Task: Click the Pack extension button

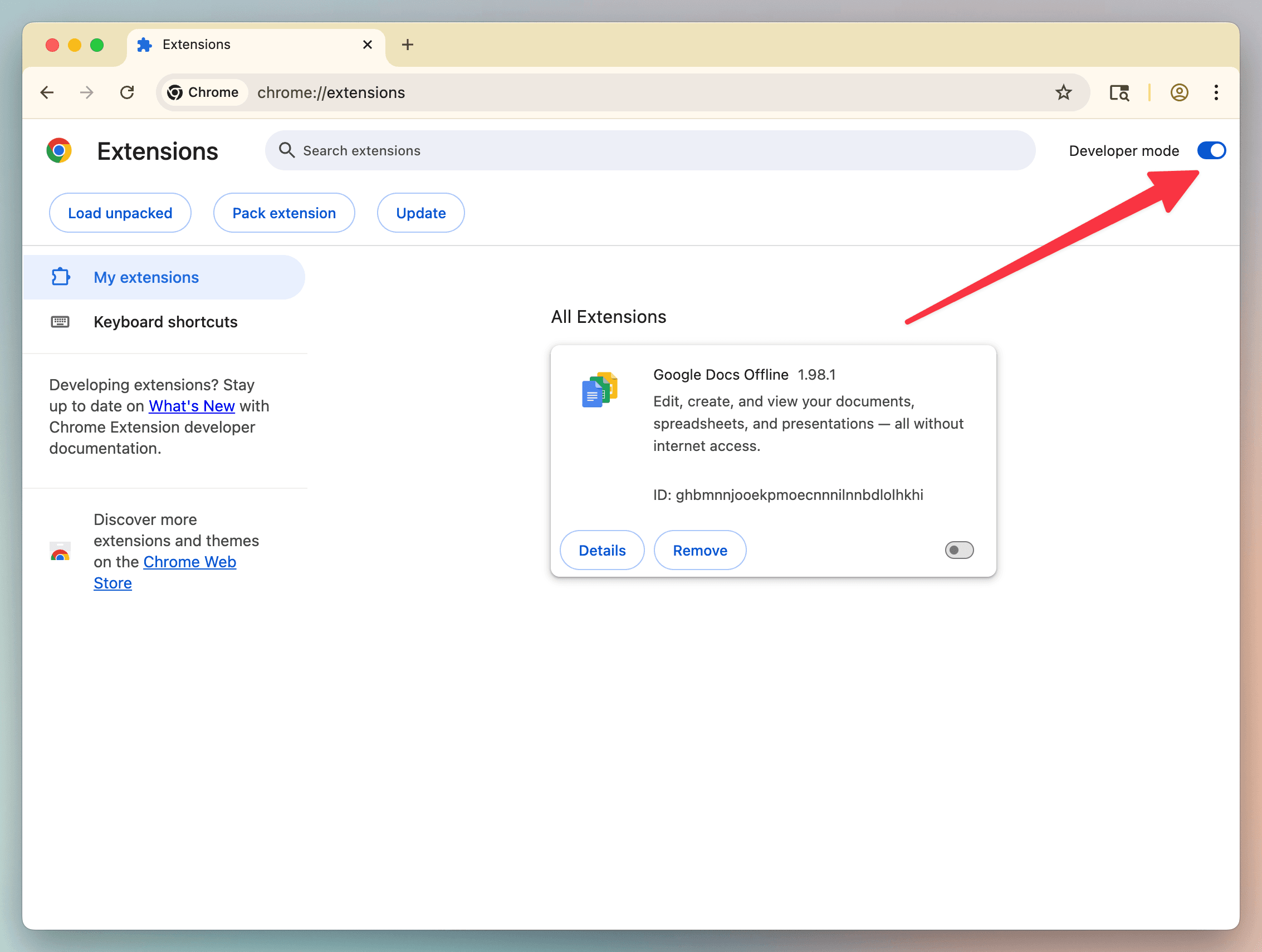Action: (x=283, y=213)
